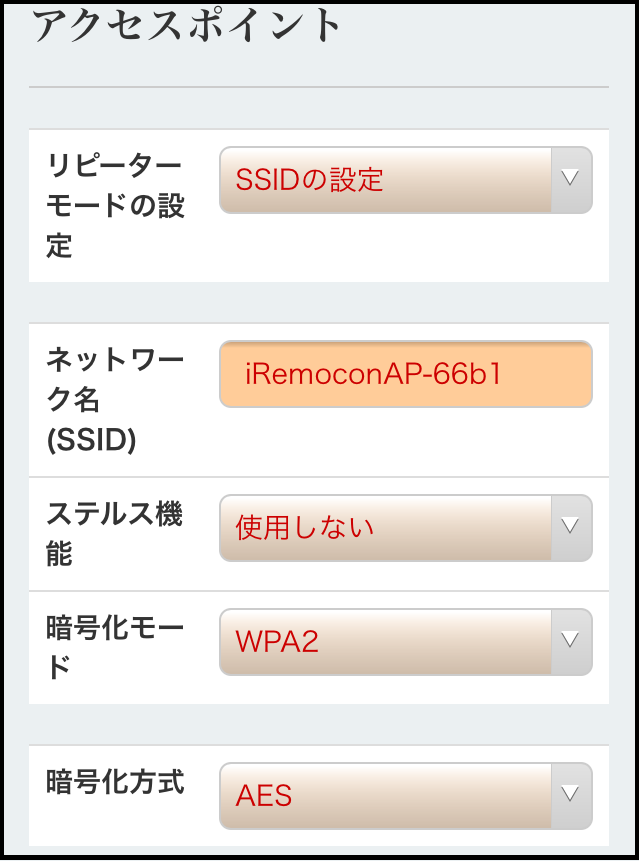Expand the stealth function 使用しない selector
This screenshot has width=639, height=861.
coord(385,527)
